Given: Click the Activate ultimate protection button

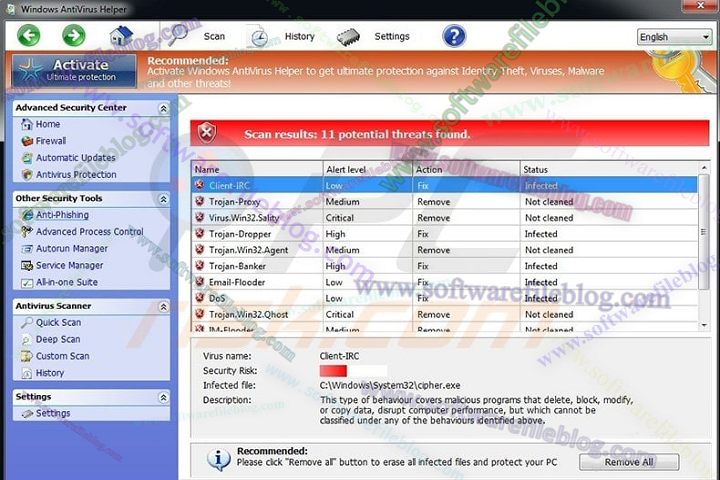Looking at the screenshot, I should click(x=75, y=70).
